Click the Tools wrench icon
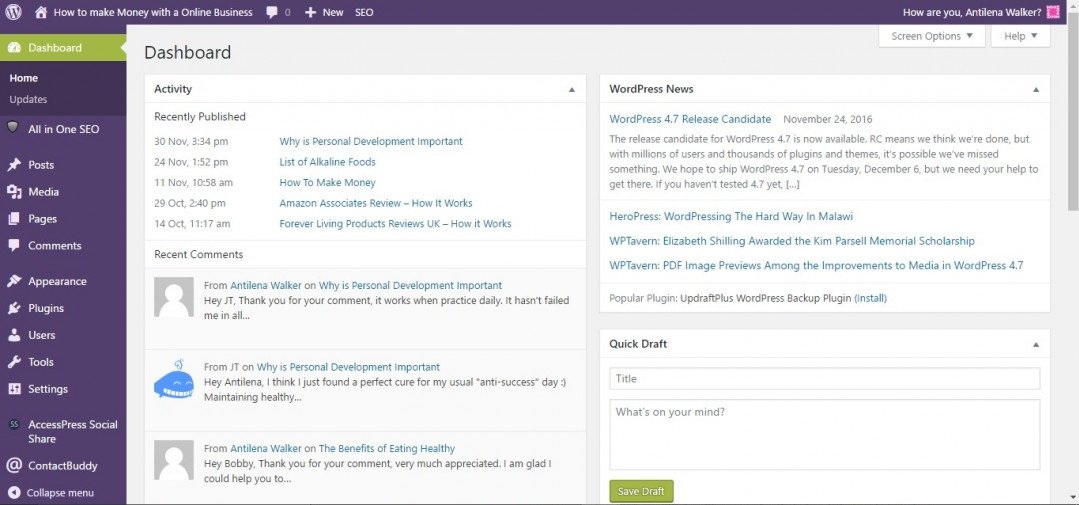The image size is (1079, 505). tap(14, 361)
